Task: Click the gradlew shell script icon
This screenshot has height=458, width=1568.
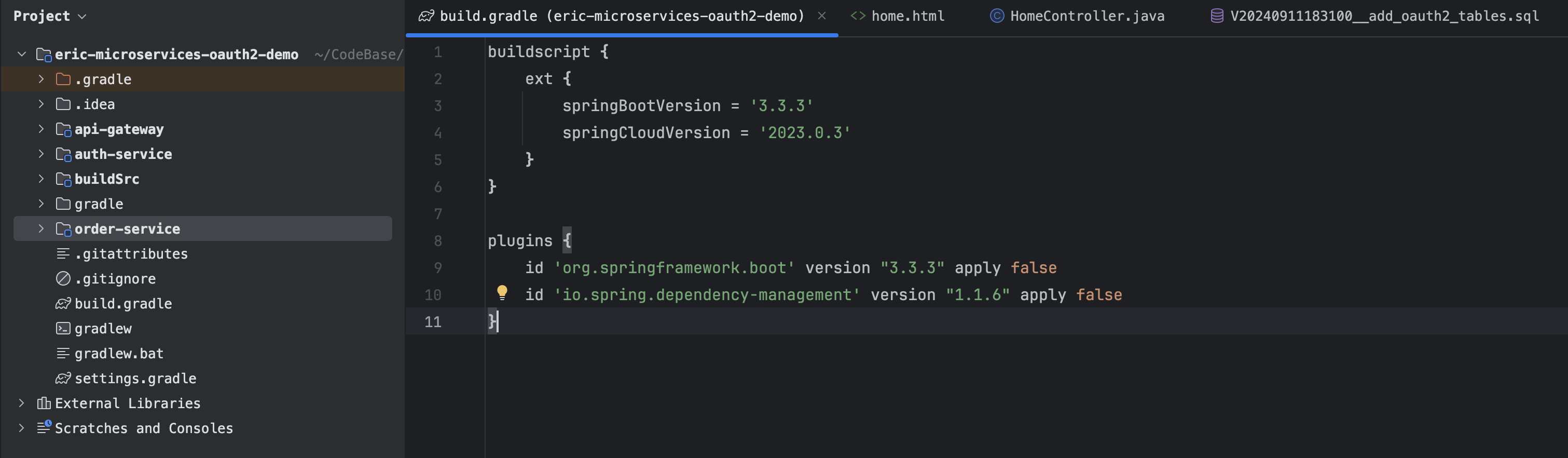Action: point(63,328)
